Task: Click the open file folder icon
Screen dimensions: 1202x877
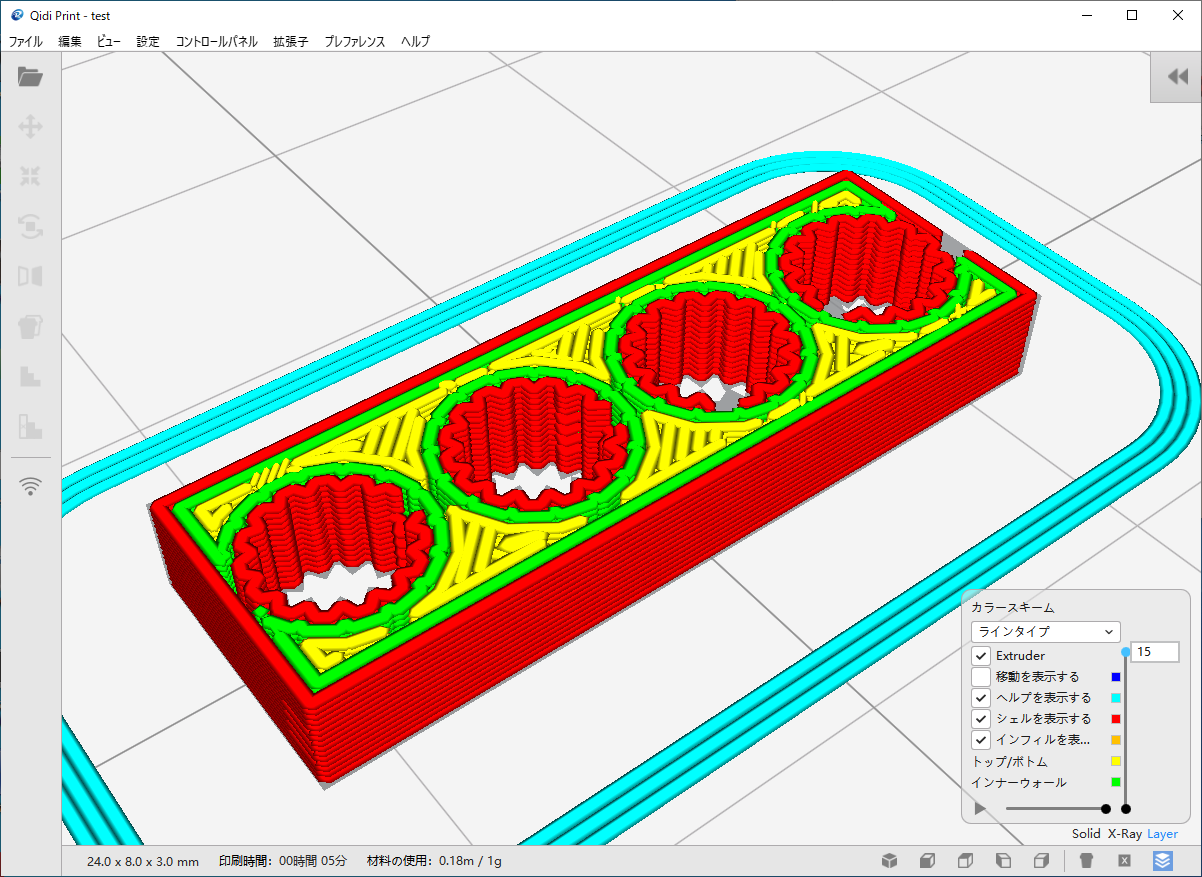Action: [x=30, y=77]
